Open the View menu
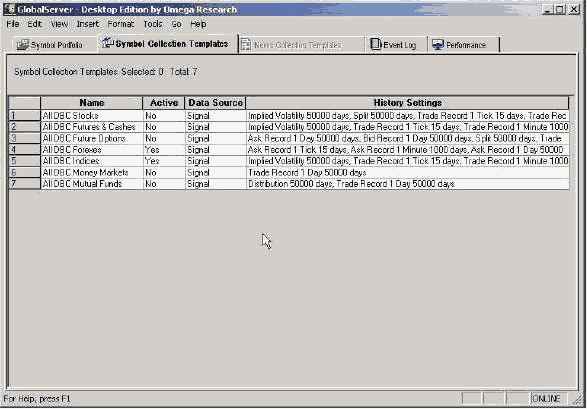The width and height of the screenshot is (587, 409). click(x=59, y=24)
